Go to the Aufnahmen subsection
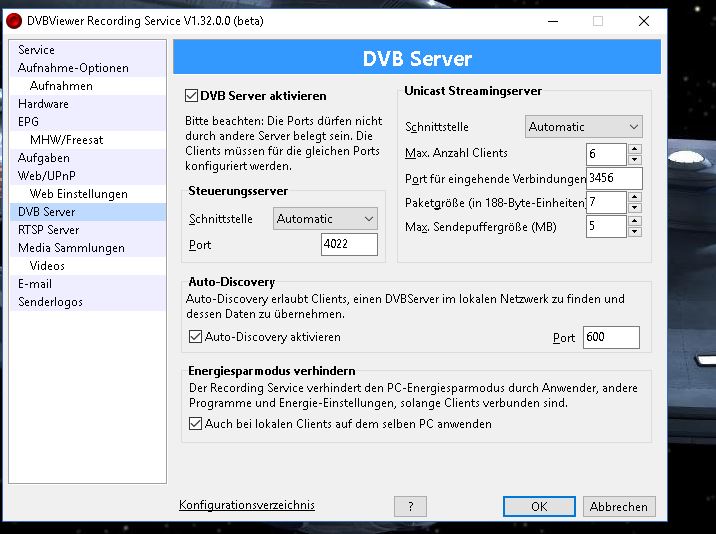This screenshot has width=716, height=534. [x=88, y=86]
